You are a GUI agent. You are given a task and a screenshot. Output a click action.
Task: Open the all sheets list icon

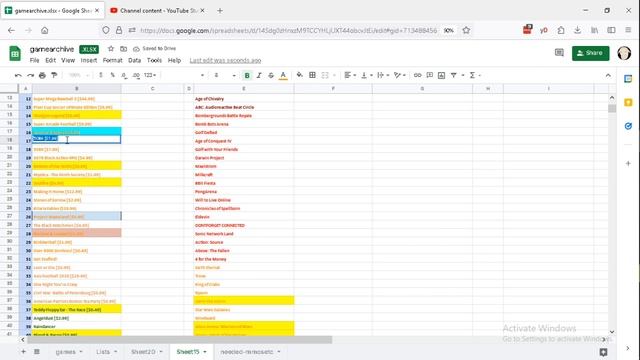tap(37, 351)
